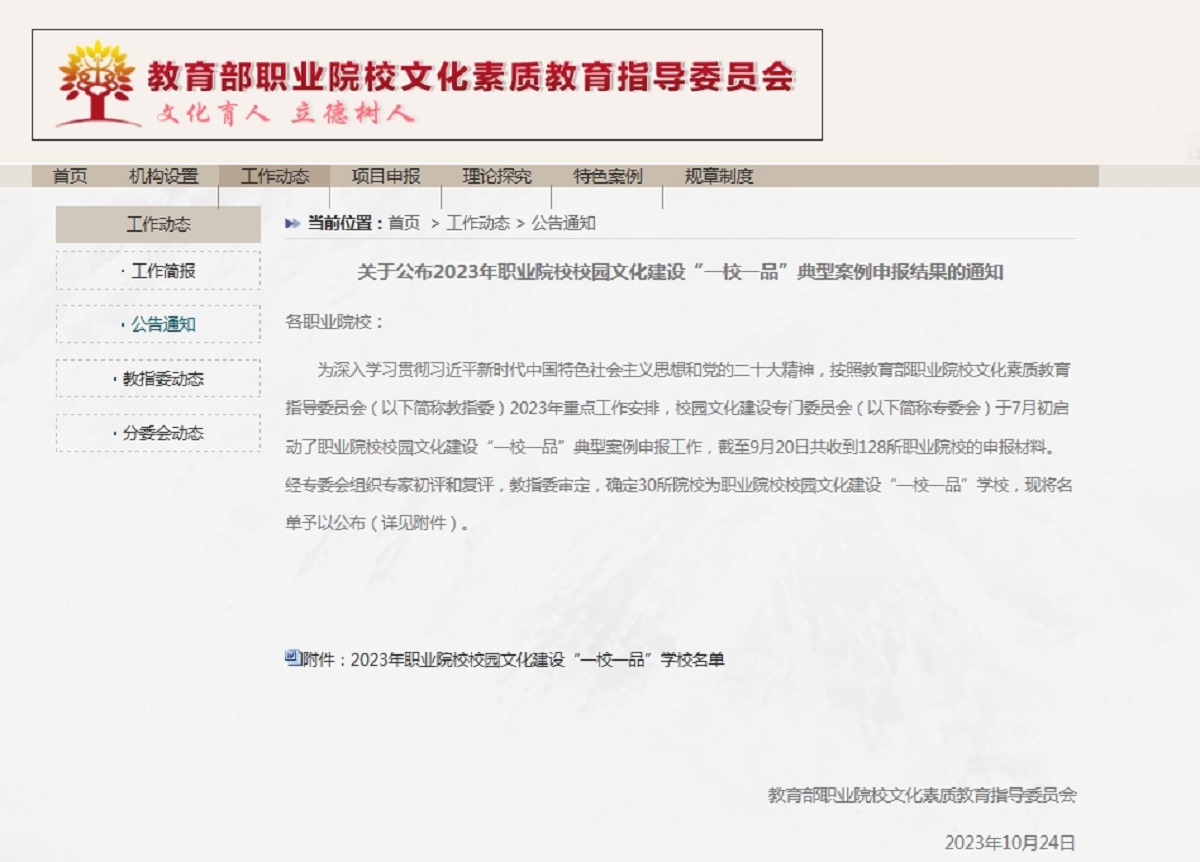Open the 理论探究 navigation item
This screenshot has width=1200, height=862.
pyautogui.click(x=497, y=177)
